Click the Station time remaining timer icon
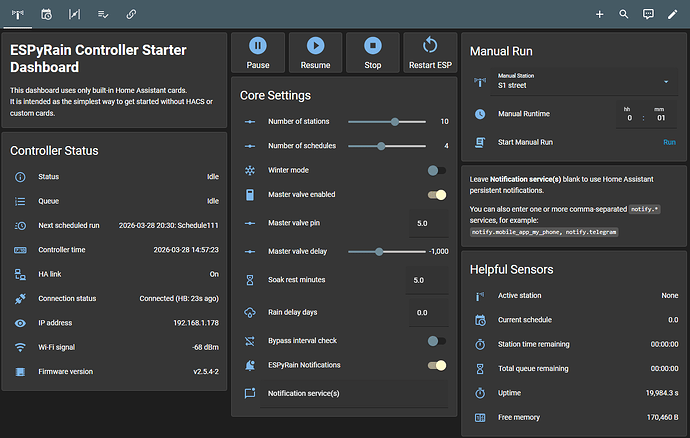Image resolution: width=690 pixels, height=438 pixels. click(x=480, y=344)
